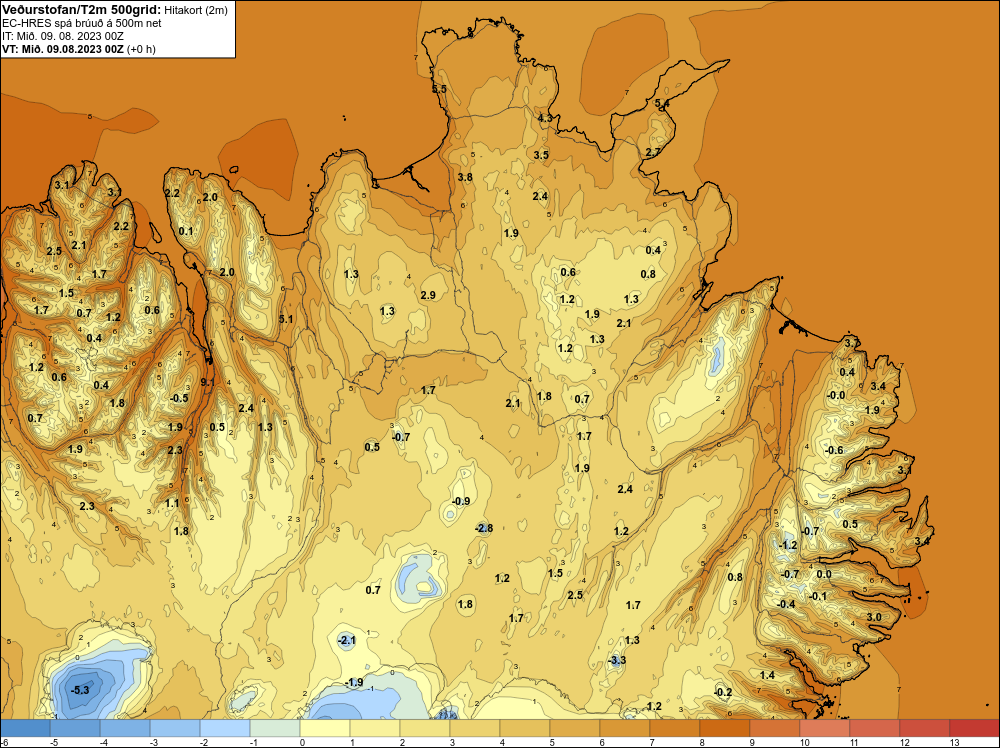Click the 4.3 temperature label

point(545,118)
